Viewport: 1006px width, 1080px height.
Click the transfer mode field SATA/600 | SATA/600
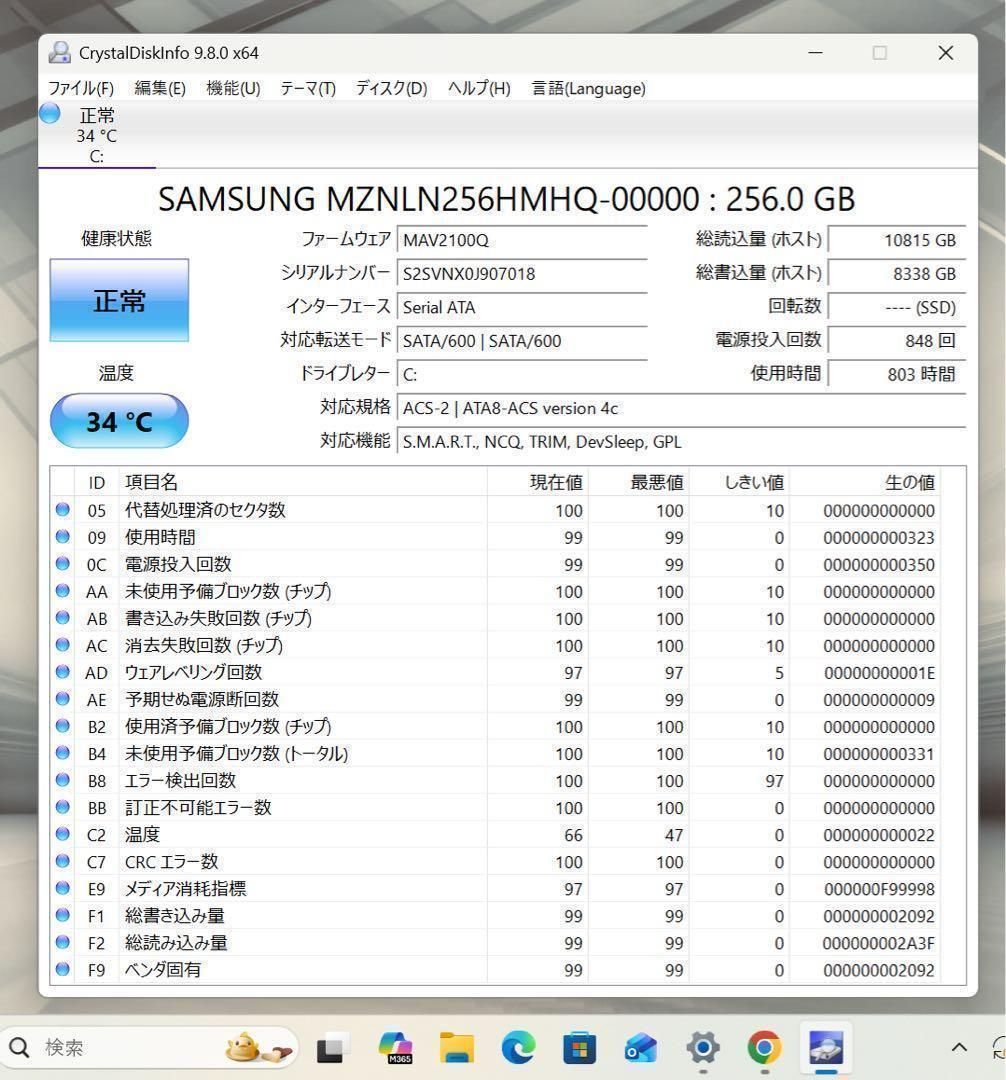click(x=522, y=341)
